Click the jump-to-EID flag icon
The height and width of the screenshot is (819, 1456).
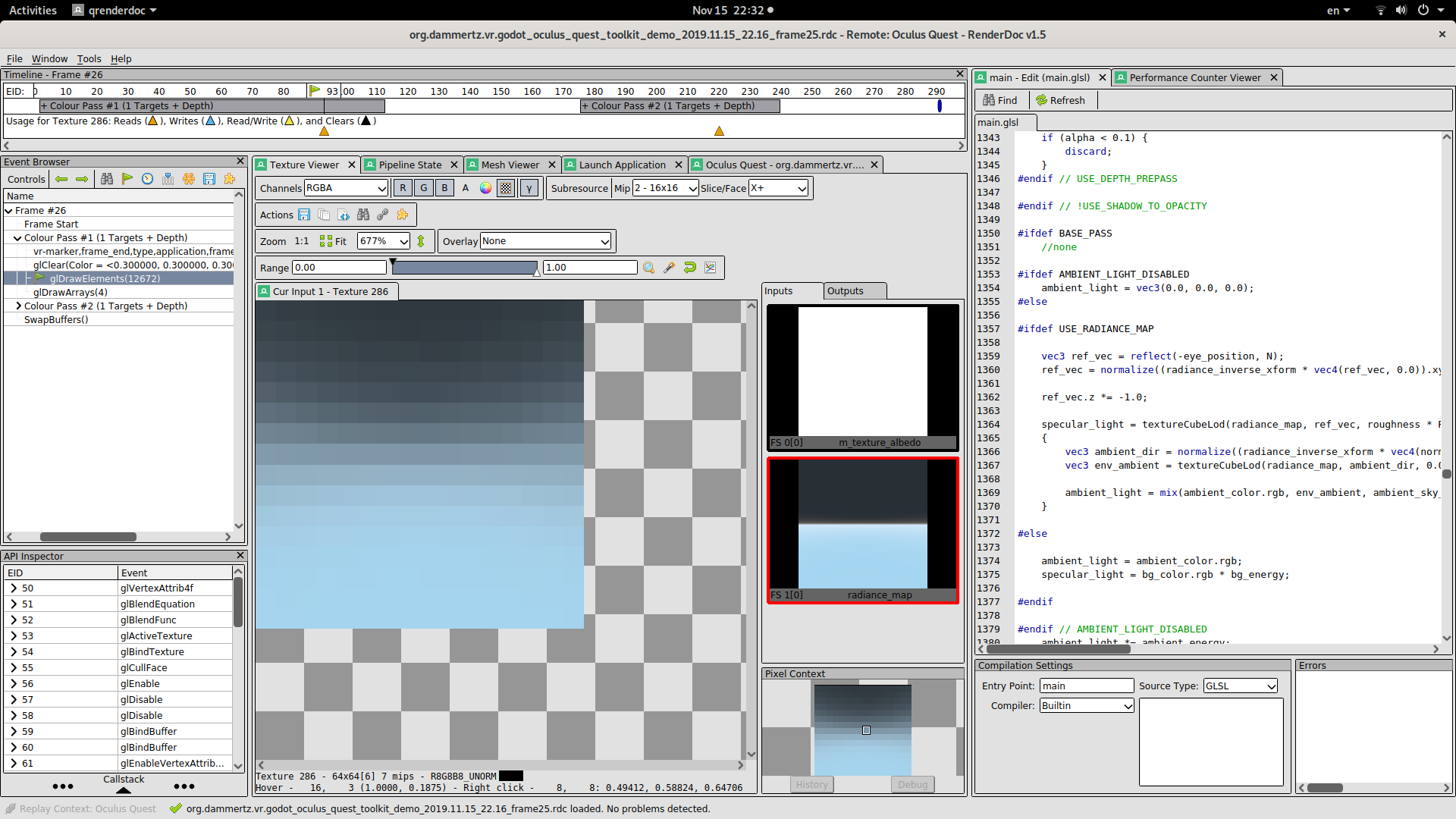tap(127, 179)
